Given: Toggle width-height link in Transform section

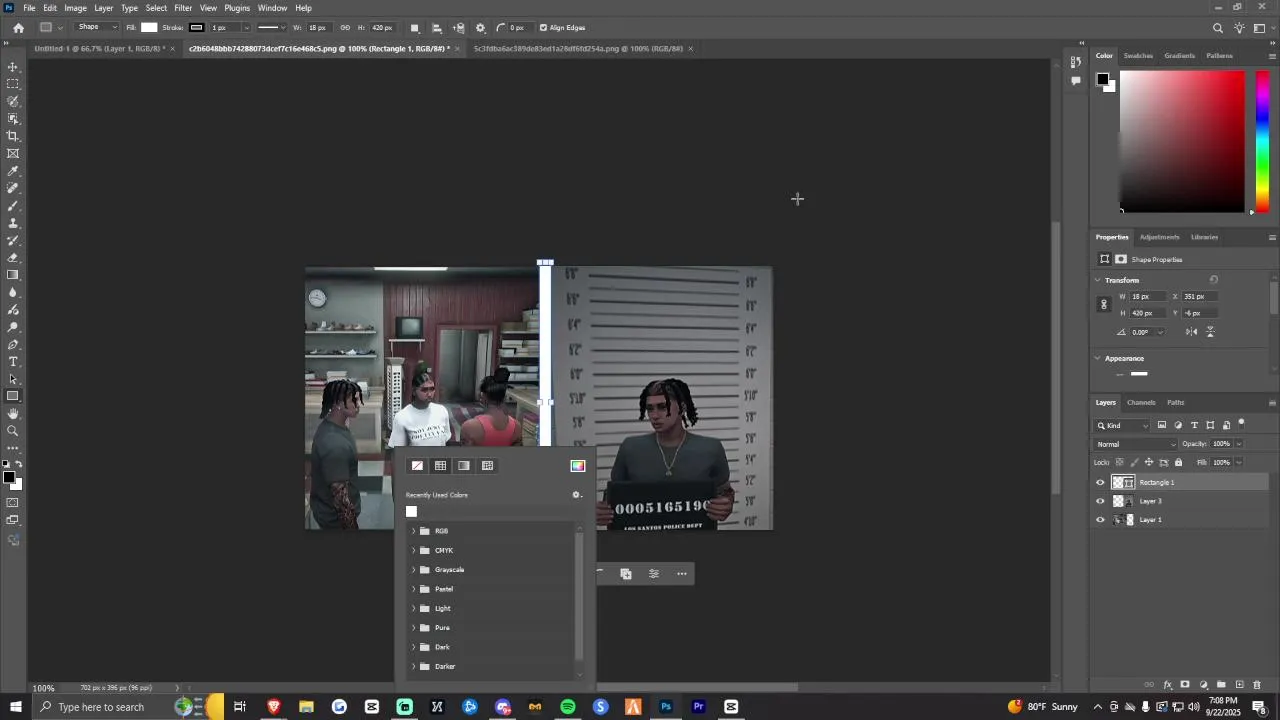Looking at the screenshot, I should [x=1104, y=304].
